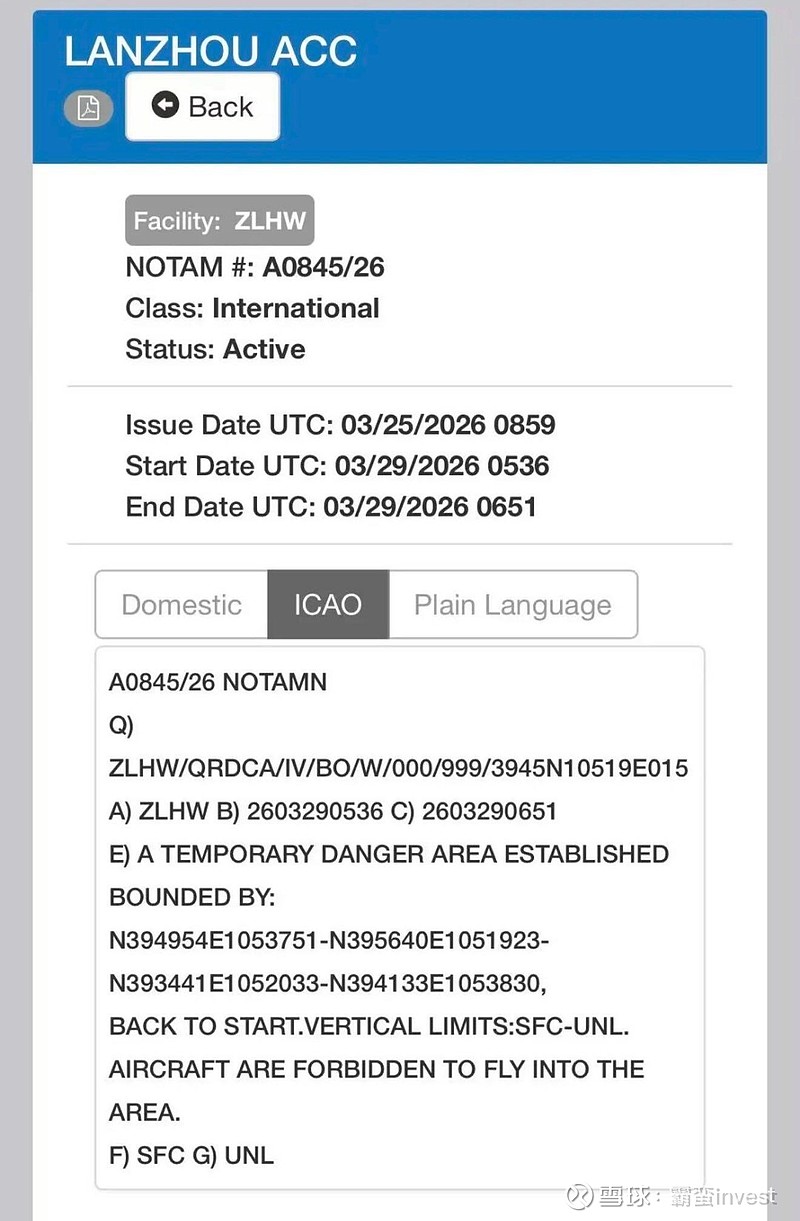
Task: Click the back arrow icon
Action: click(165, 106)
